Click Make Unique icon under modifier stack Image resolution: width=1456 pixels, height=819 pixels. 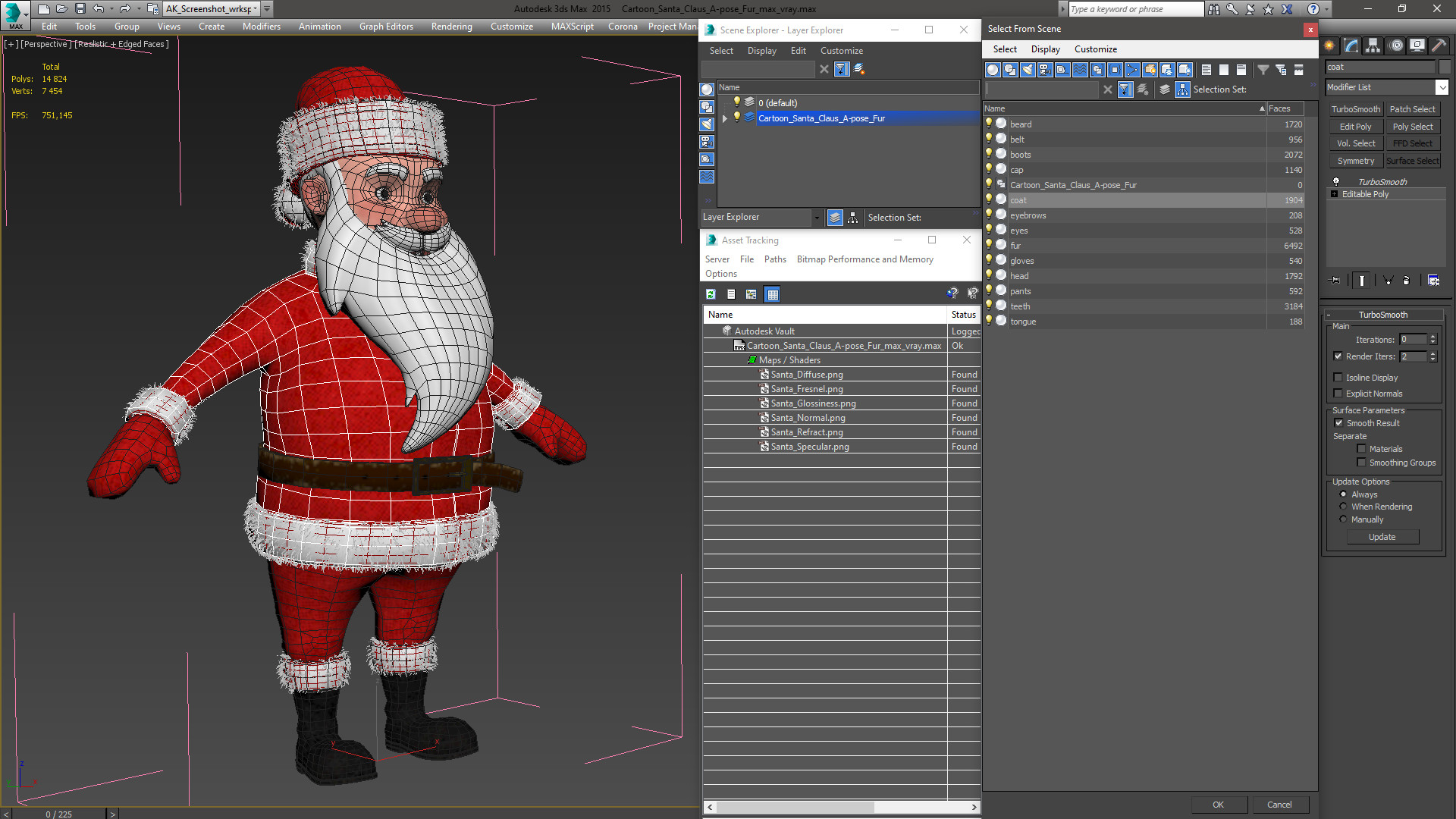(x=1389, y=281)
